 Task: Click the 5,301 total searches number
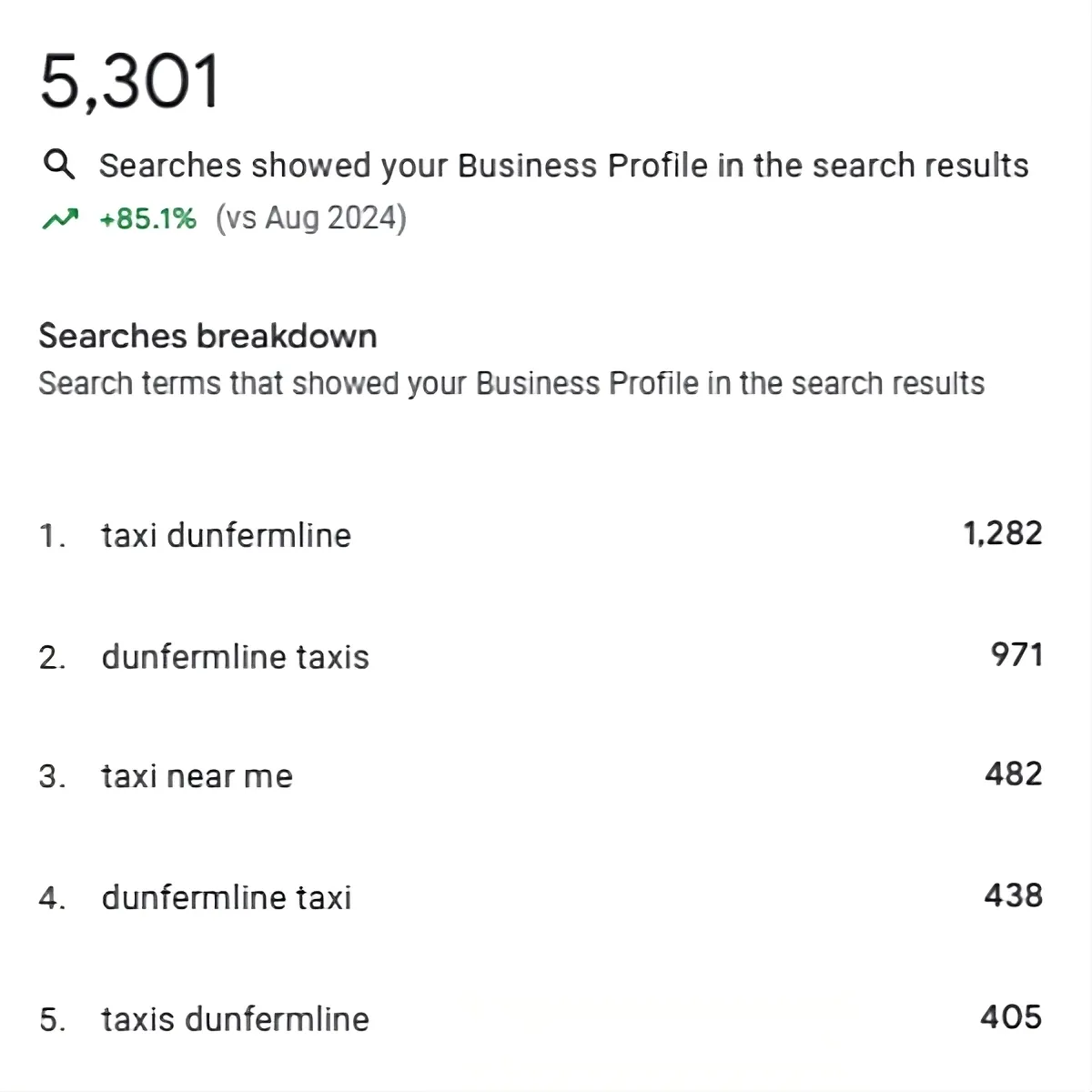coord(130,82)
